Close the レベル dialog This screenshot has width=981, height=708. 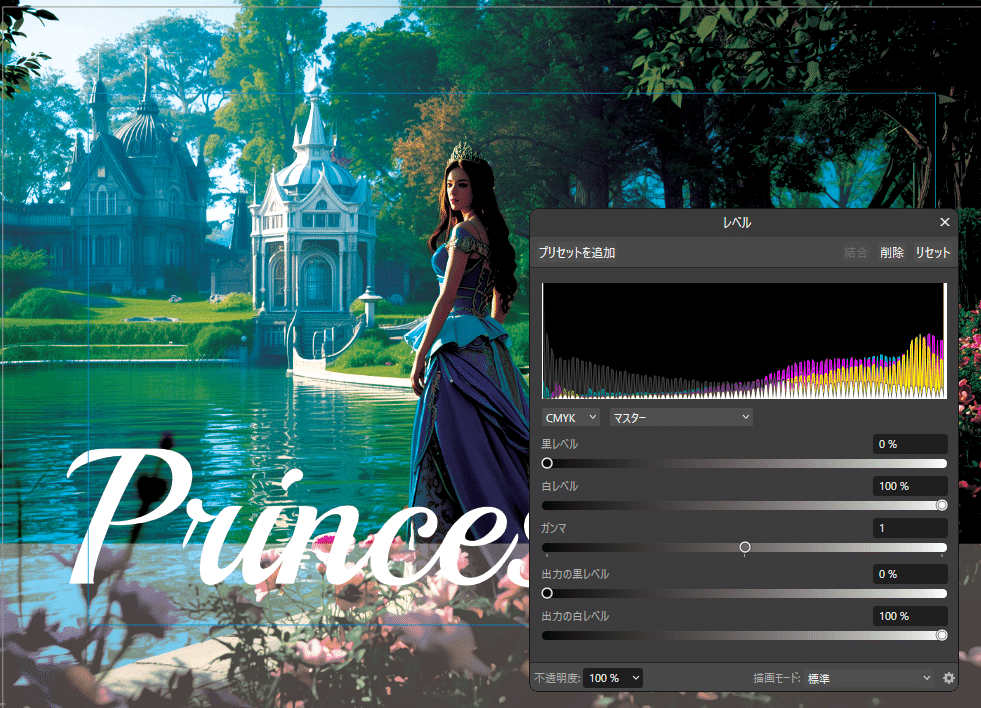tap(944, 222)
